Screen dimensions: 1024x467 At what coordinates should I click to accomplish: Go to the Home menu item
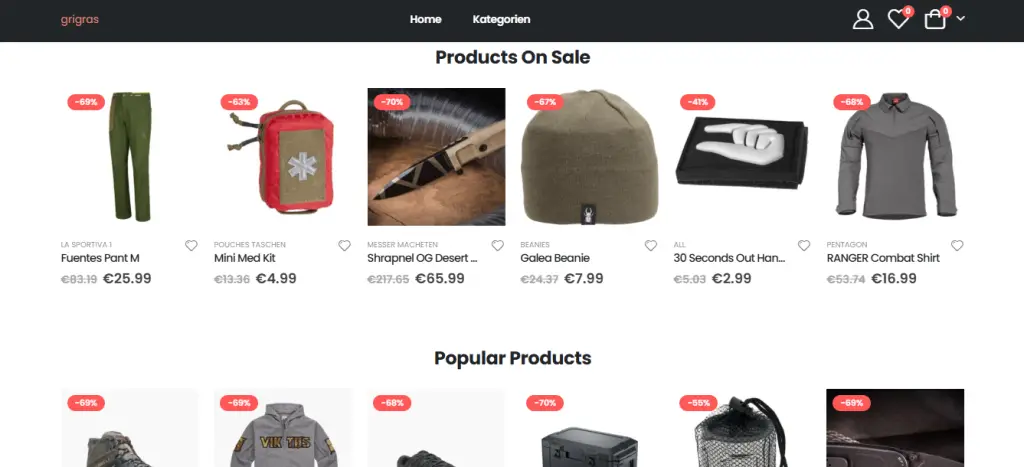pyautogui.click(x=425, y=20)
